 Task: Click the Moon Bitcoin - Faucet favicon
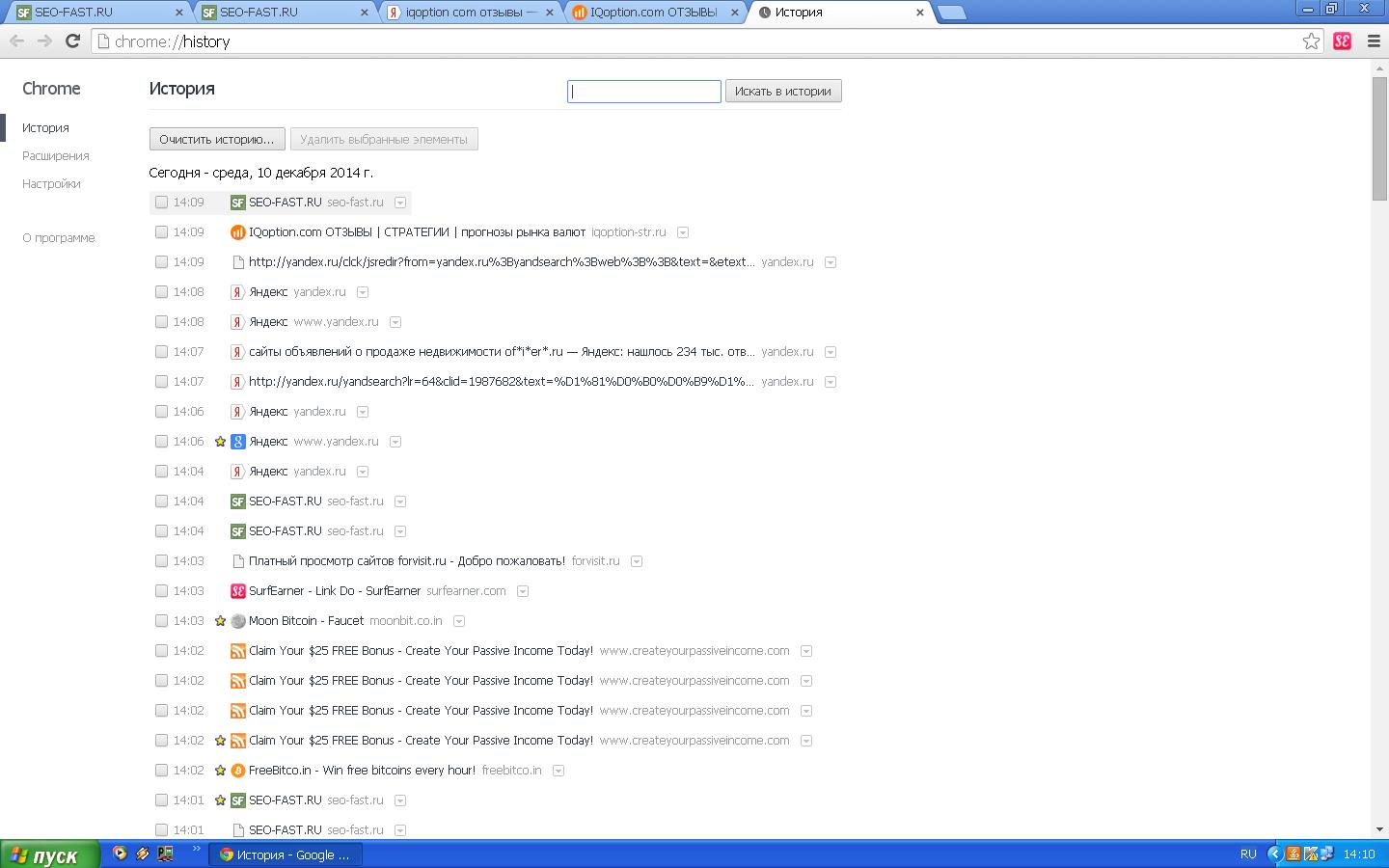coord(237,621)
